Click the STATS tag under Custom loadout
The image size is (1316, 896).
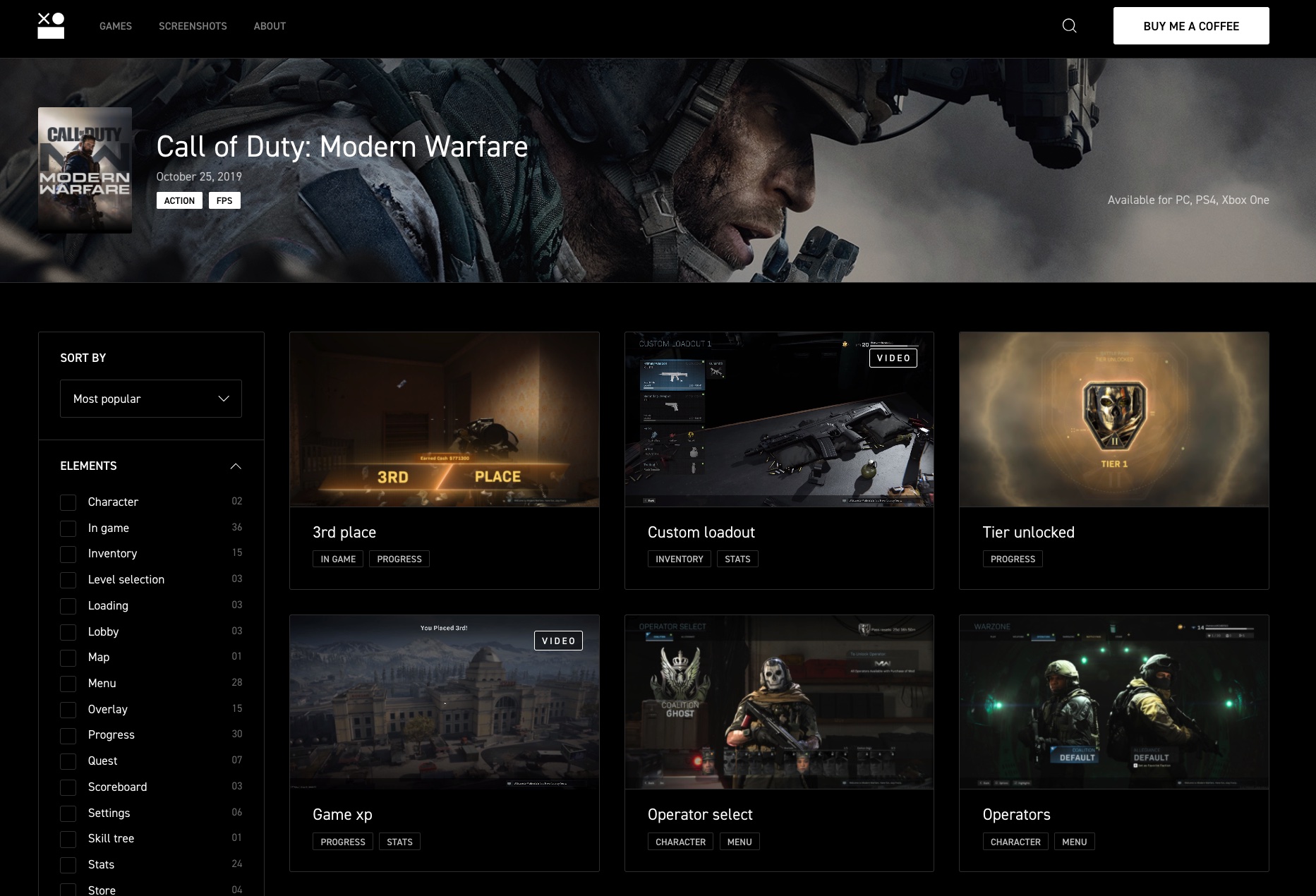point(737,559)
